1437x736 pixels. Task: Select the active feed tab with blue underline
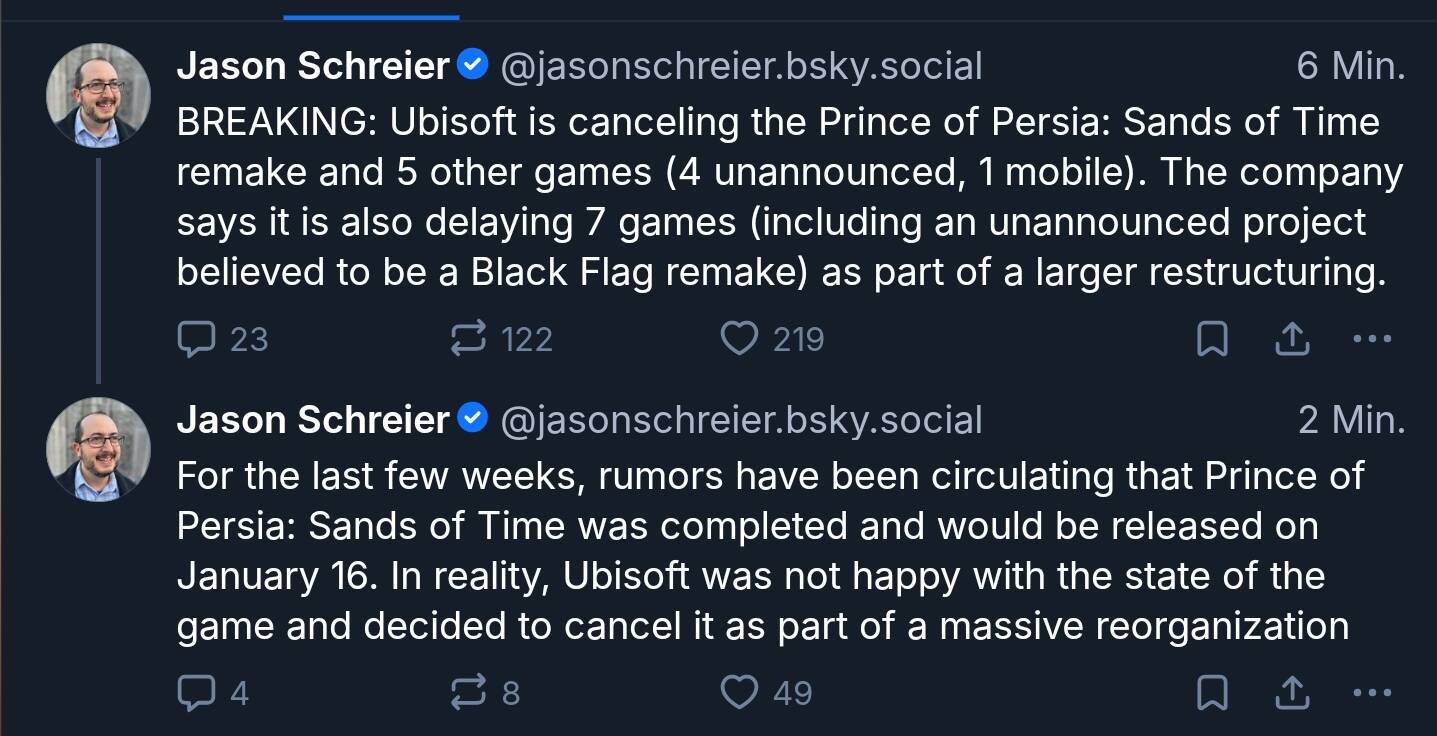[371, 10]
